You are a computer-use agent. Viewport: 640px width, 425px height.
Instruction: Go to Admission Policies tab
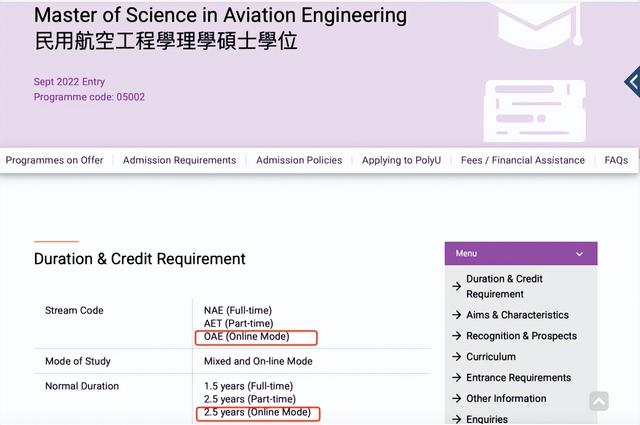(299, 160)
